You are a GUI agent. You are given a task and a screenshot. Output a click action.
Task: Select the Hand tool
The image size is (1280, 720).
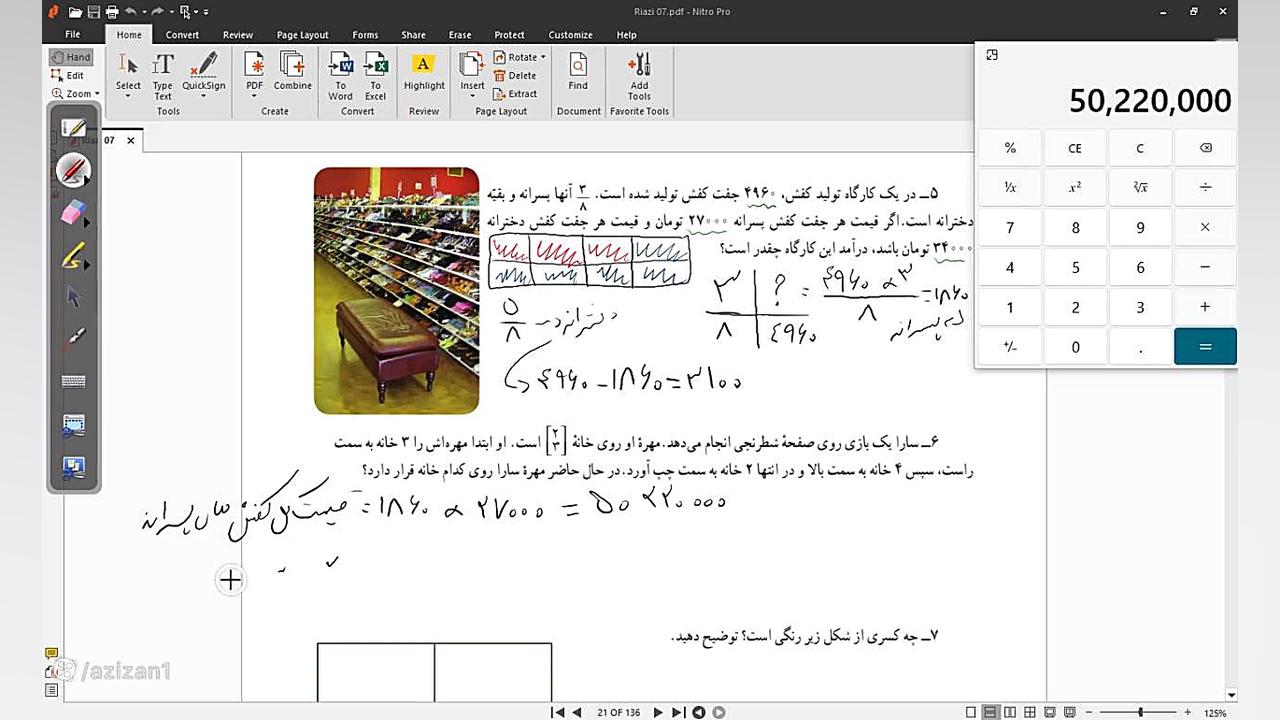[x=71, y=57]
